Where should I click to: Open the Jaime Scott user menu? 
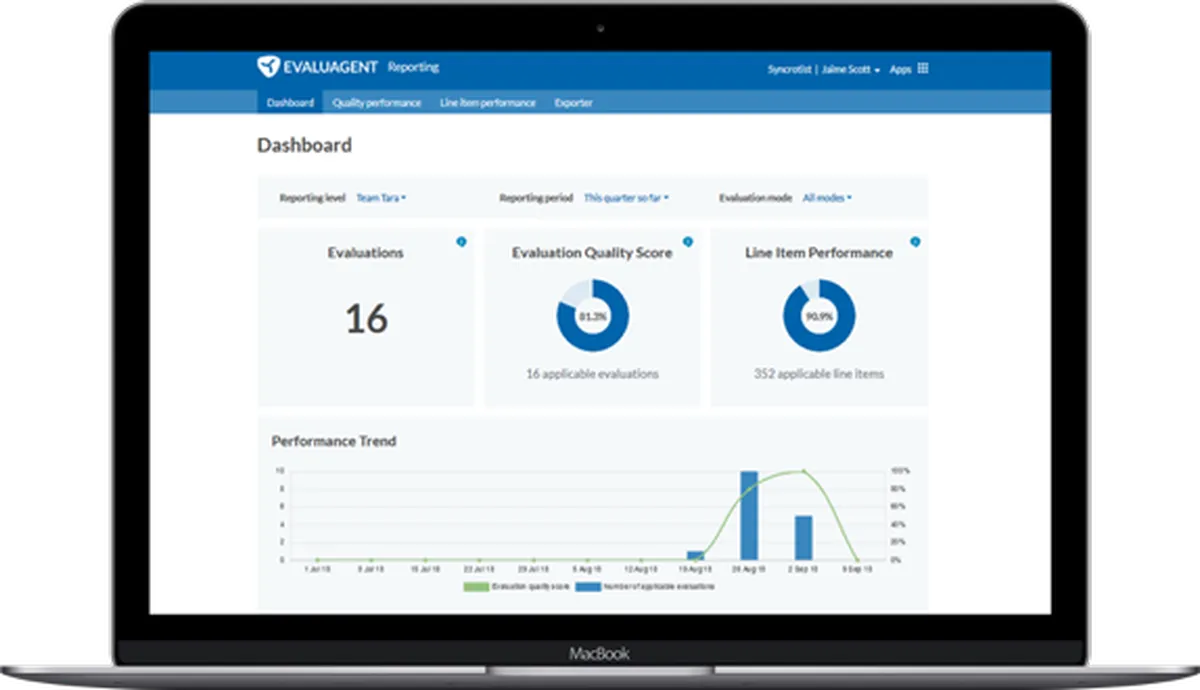tap(851, 70)
